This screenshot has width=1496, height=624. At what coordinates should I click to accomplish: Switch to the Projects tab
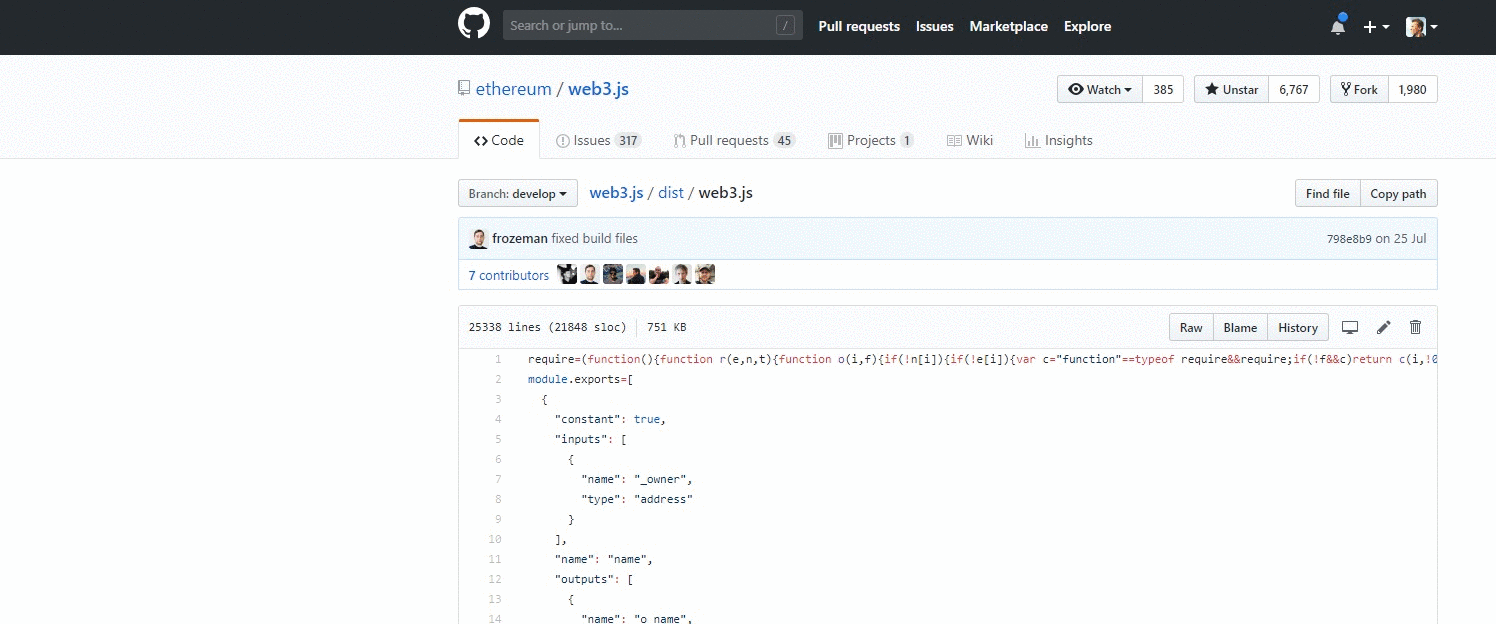point(870,140)
